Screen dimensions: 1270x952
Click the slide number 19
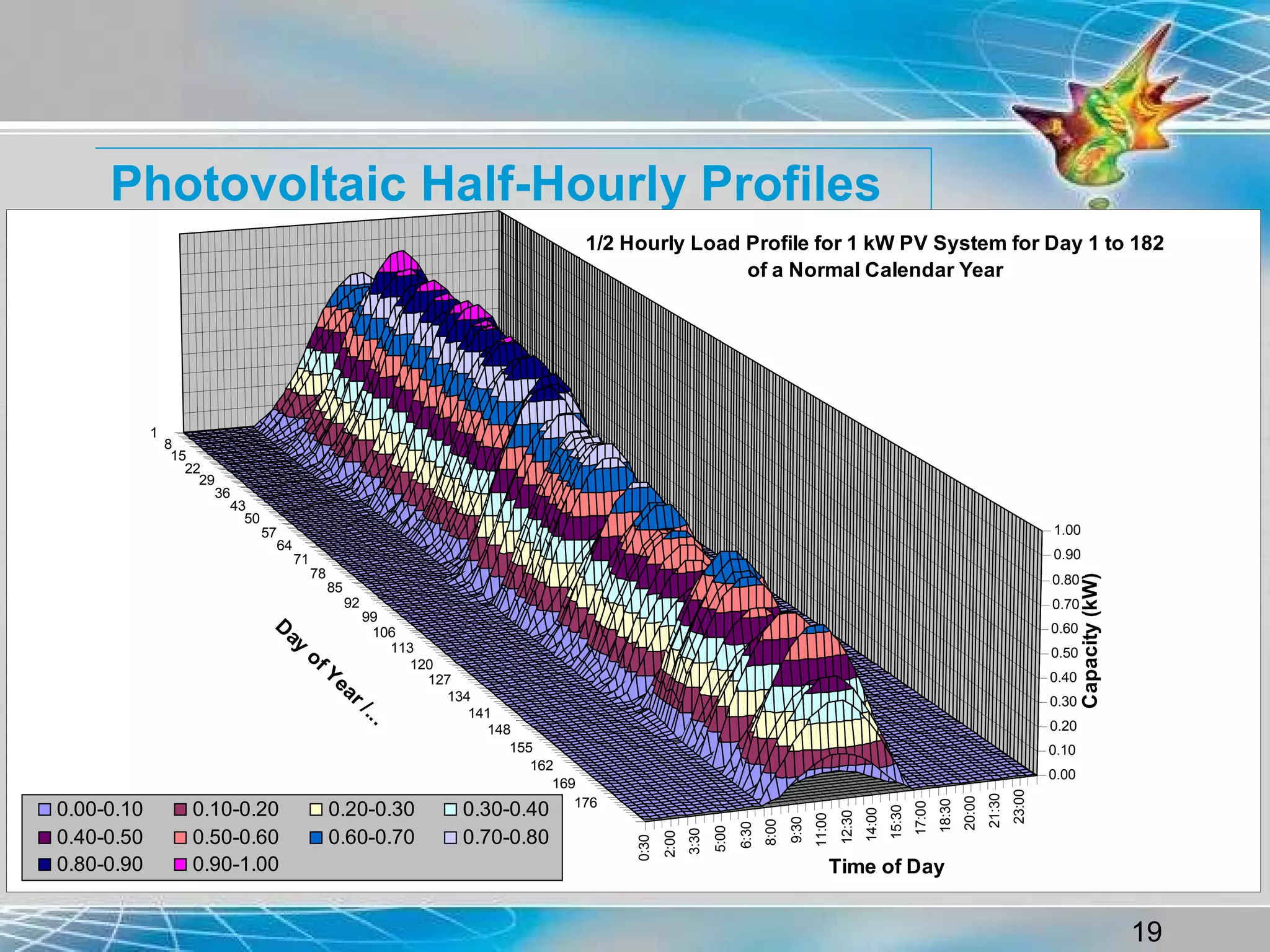[x=1147, y=932]
